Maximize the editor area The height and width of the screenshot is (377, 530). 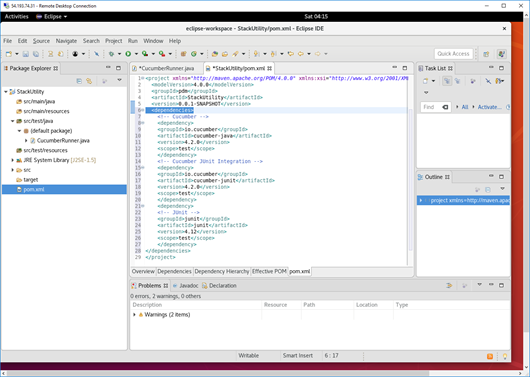click(x=405, y=68)
